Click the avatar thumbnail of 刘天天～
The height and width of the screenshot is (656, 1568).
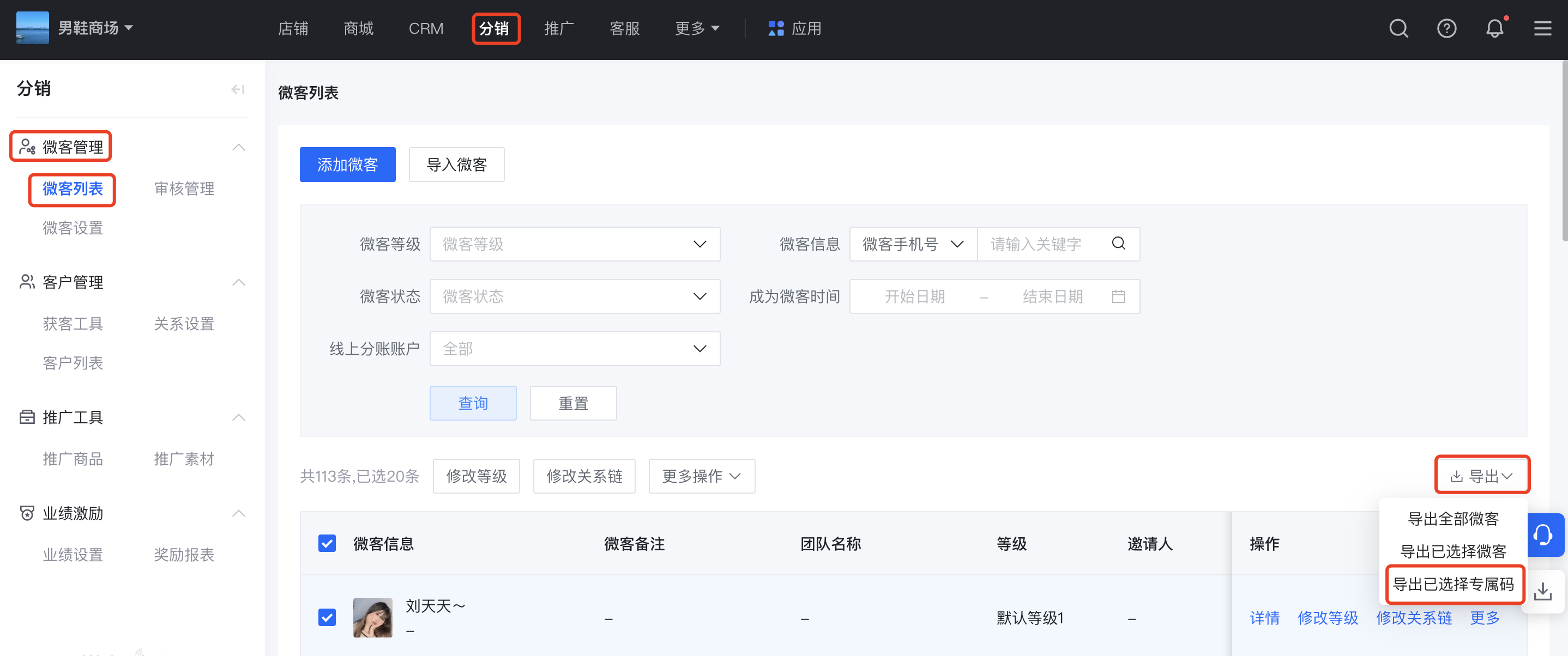(x=372, y=617)
